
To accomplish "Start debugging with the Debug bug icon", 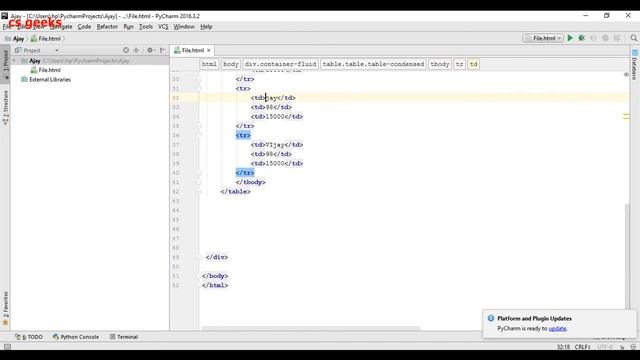I will click(582, 38).
